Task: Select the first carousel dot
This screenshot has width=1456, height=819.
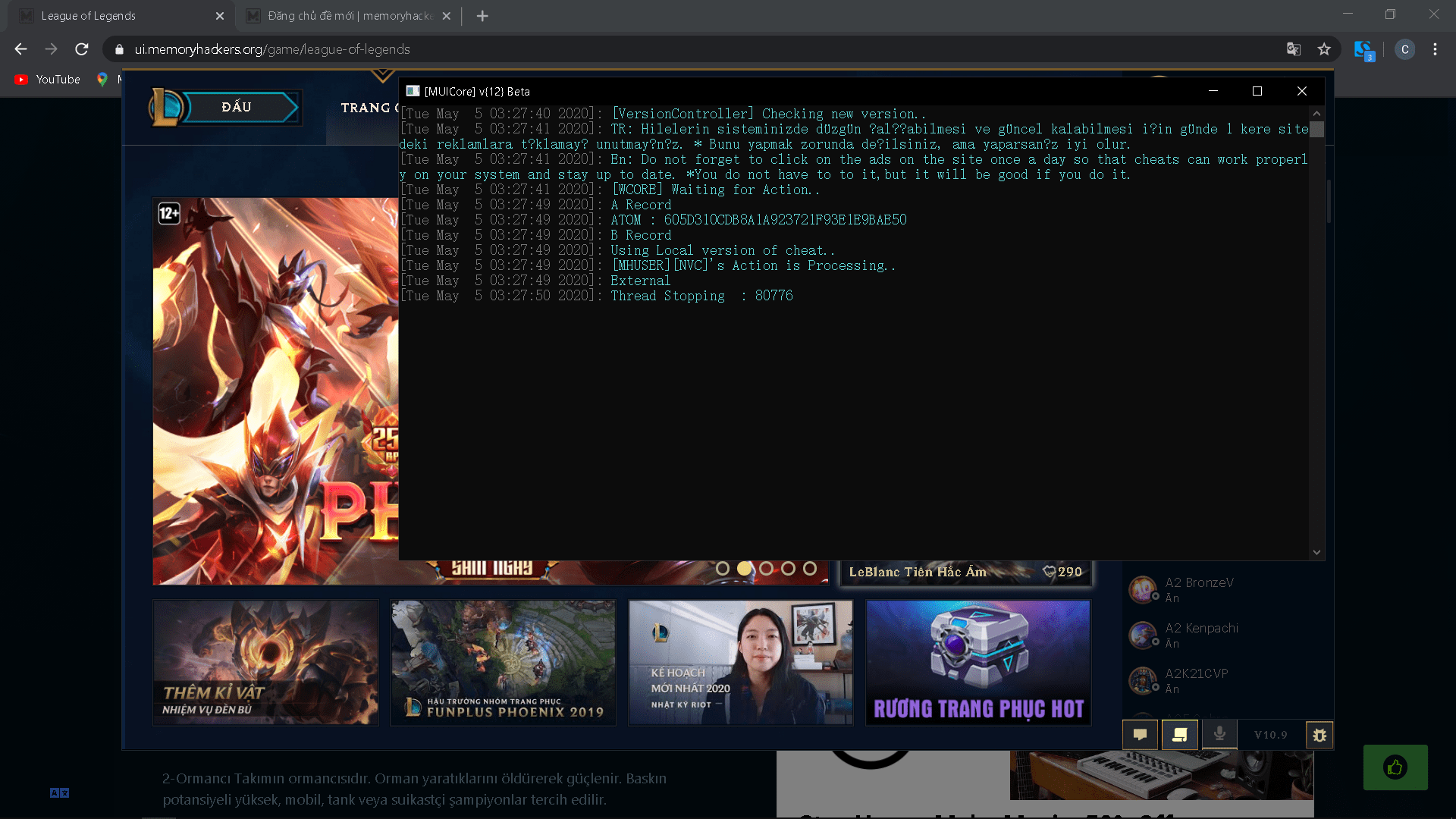Action: [723, 569]
